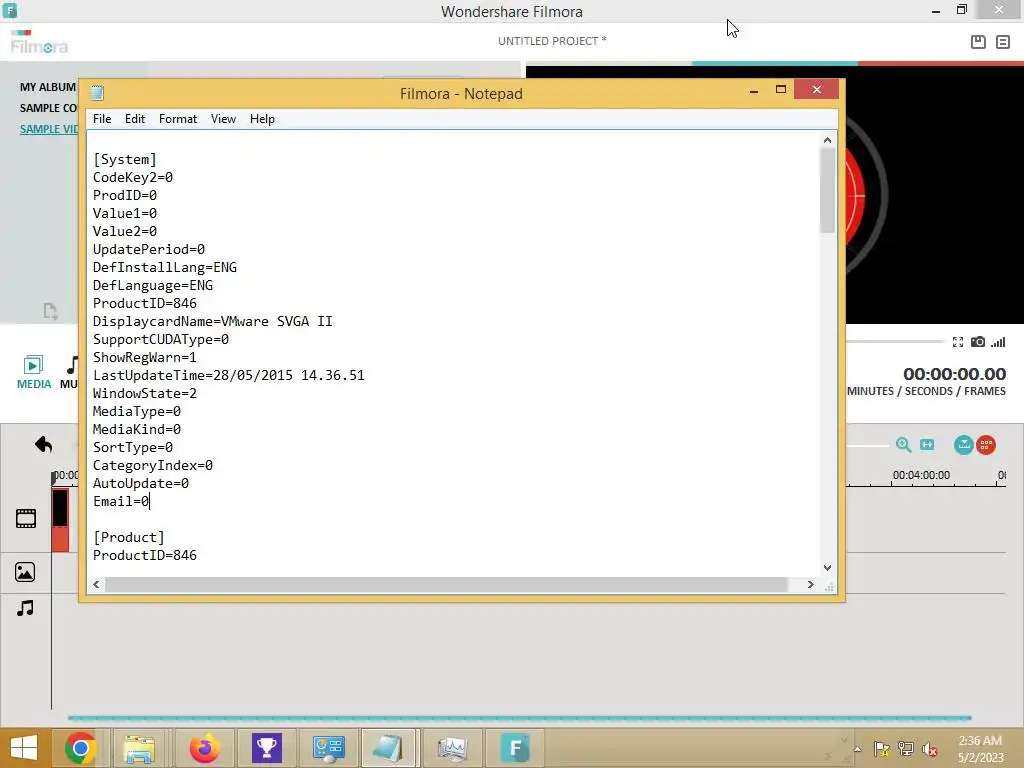Click the Notepad scroll up arrow

tap(827, 140)
